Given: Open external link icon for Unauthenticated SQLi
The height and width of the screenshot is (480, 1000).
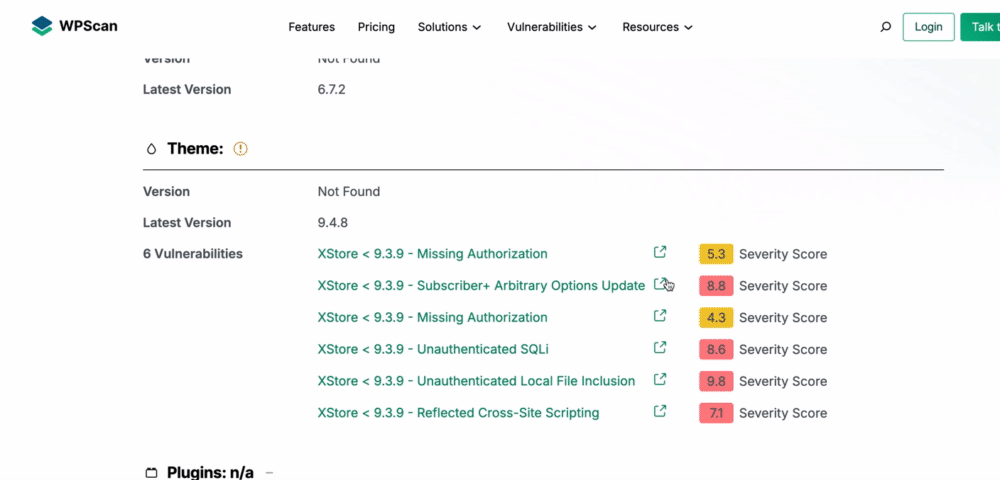Looking at the screenshot, I should tap(660, 348).
